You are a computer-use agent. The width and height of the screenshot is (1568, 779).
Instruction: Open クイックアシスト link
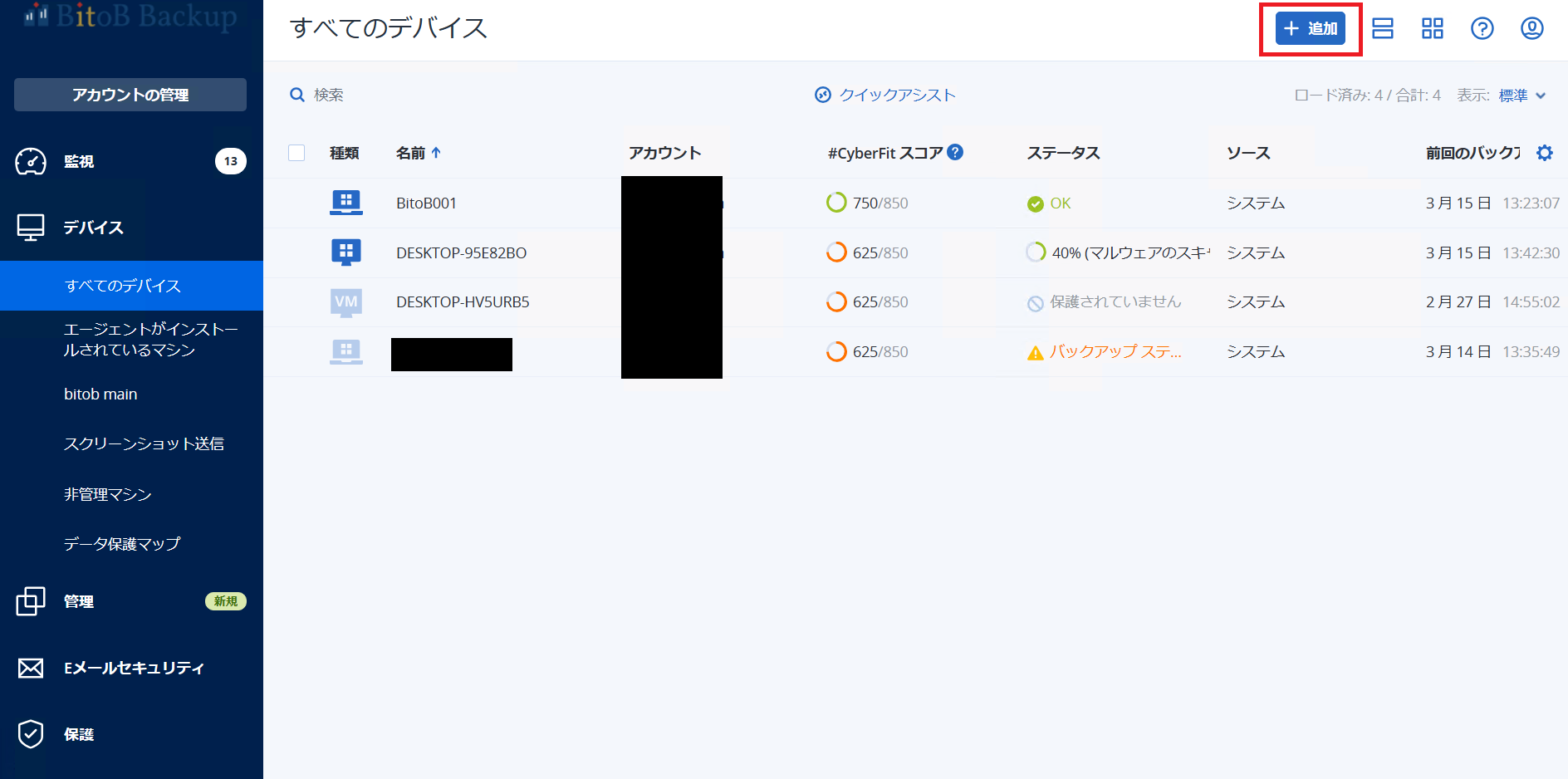click(898, 95)
